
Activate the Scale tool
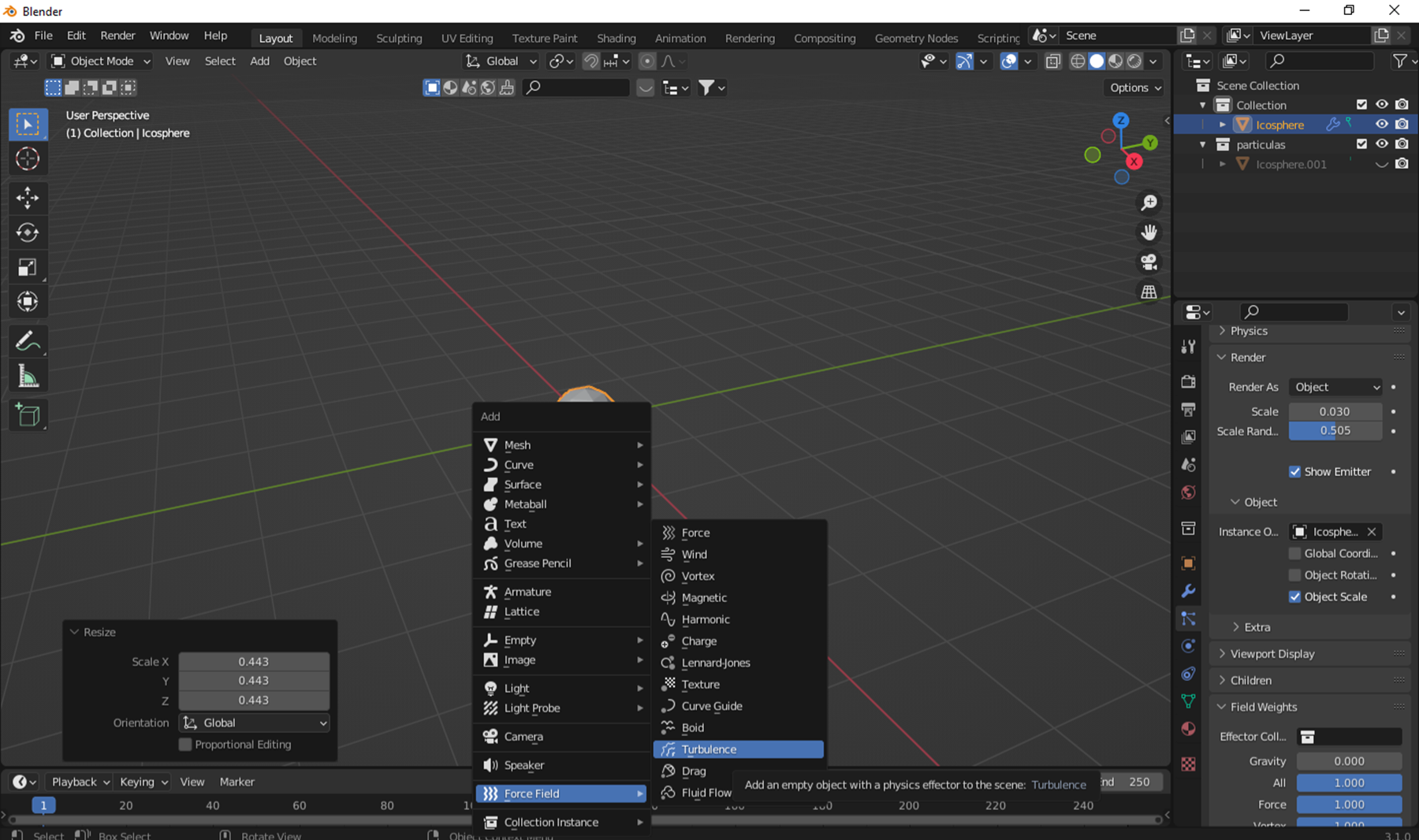(x=28, y=267)
